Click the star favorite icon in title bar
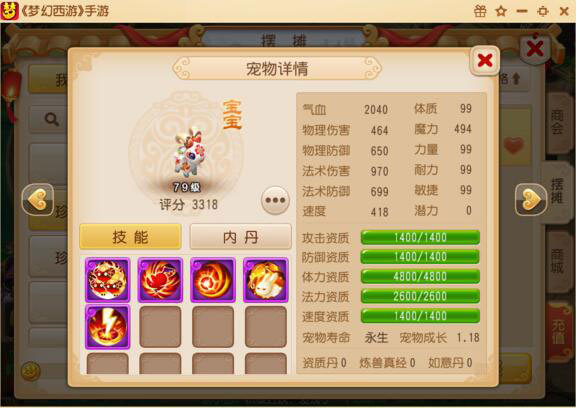576x408 pixels. coord(501,11)
